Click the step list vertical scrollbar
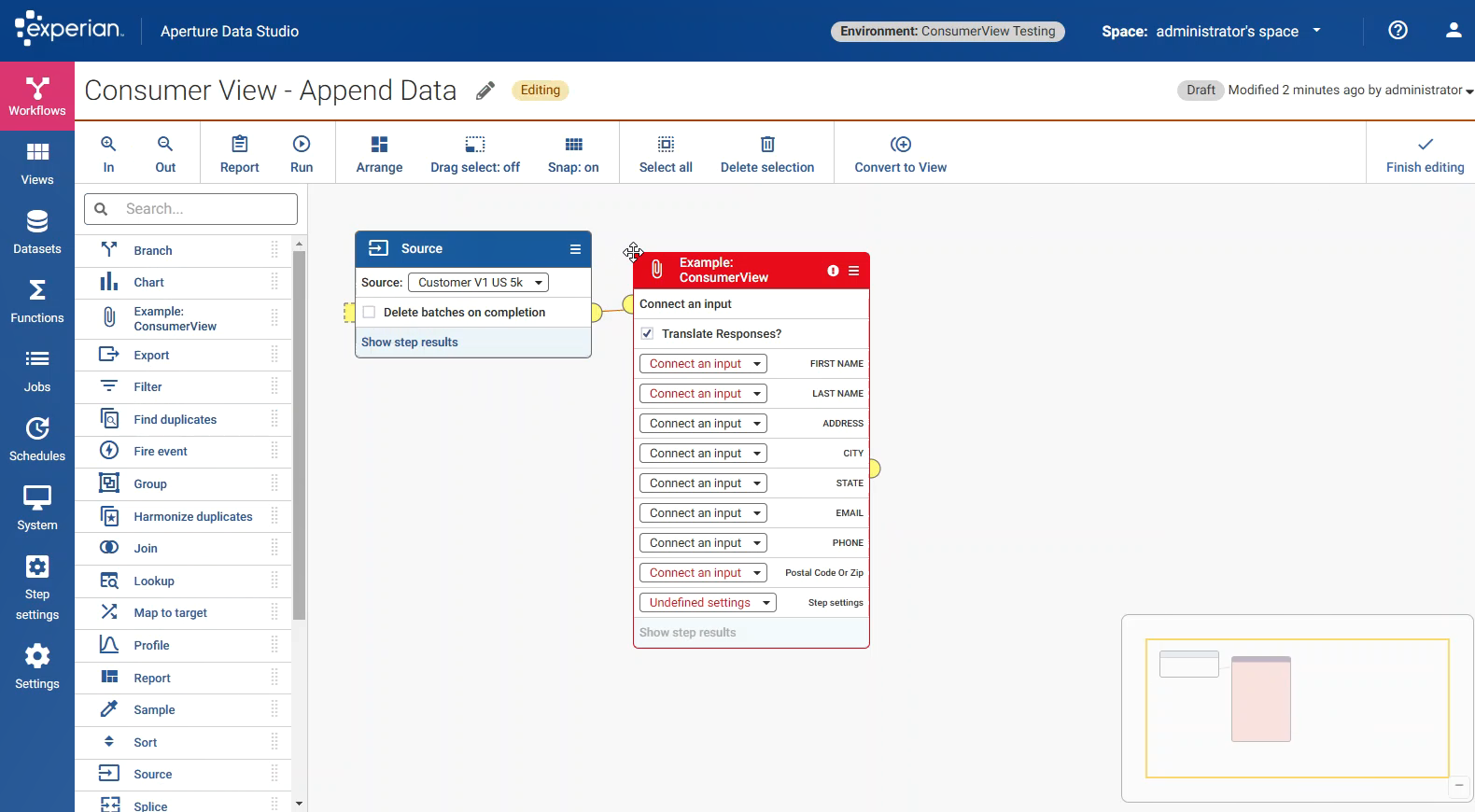Viewport: 1475px width, 812px height. pyautogui.click(x=299, y=436)
